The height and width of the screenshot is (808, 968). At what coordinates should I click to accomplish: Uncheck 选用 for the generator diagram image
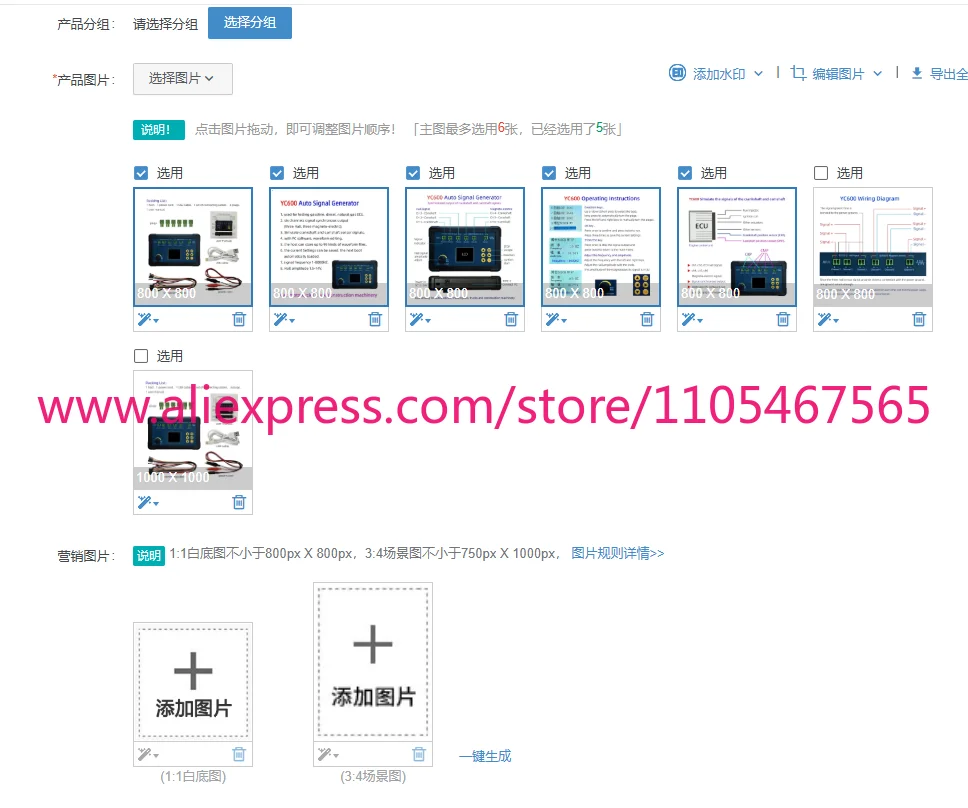[413, 173]
